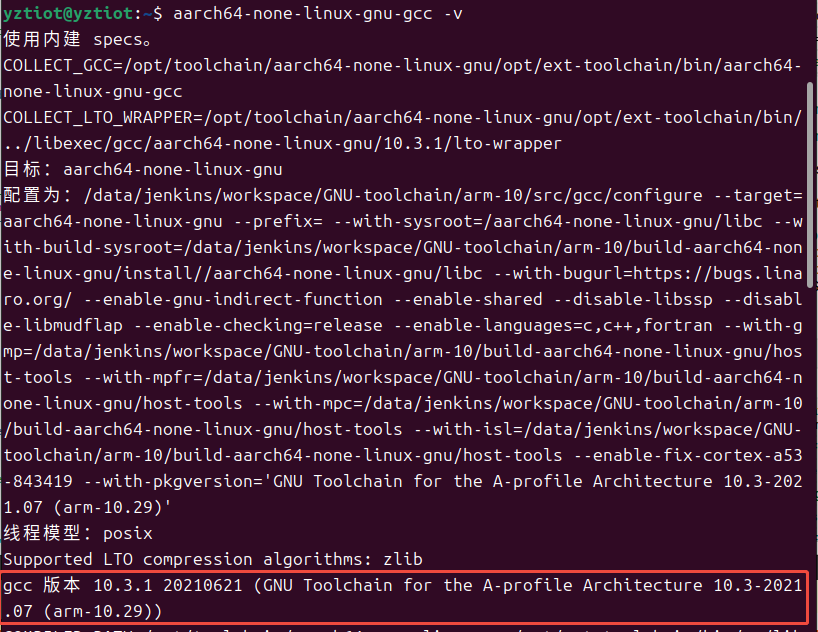Click the COLLECT_LTO_WRAPPER= text
Image resolution: width=818 pixels, height=632 pixels.
point(103,118)
